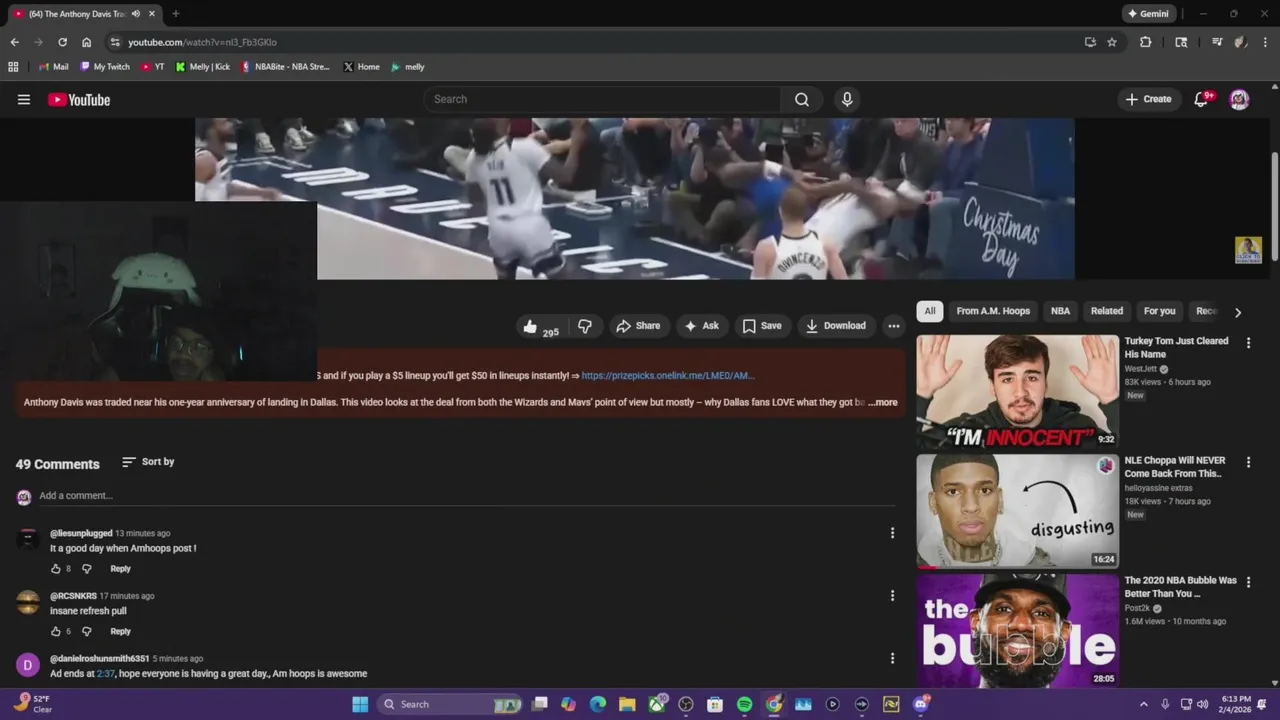The height and width of the screenshot is (720, 1280).
Task: Open the Mail bookmark
Action: coord(54,67)
